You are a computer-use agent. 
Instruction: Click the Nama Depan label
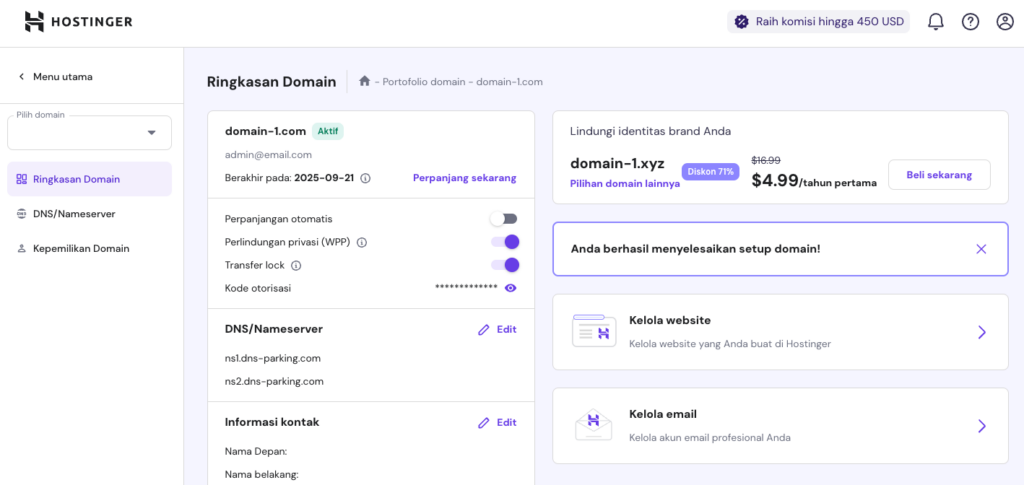coord(256,451)
